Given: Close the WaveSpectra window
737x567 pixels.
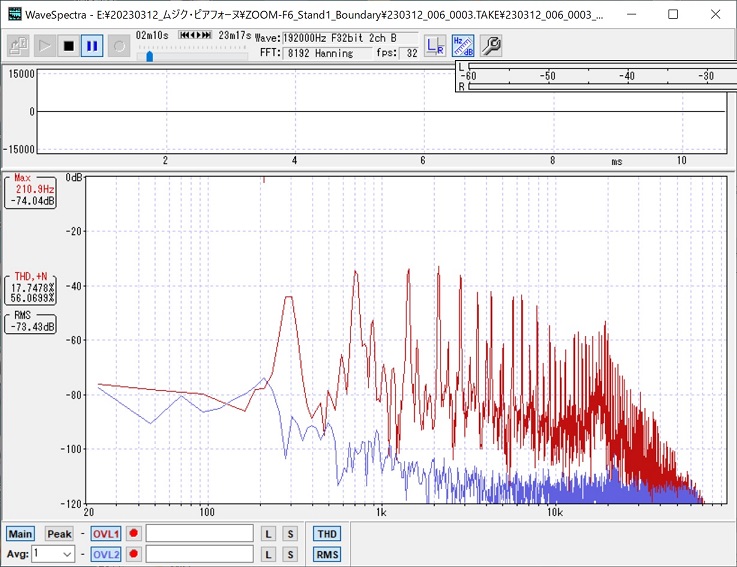Looking at the screenshot, I should pos(715,14).
